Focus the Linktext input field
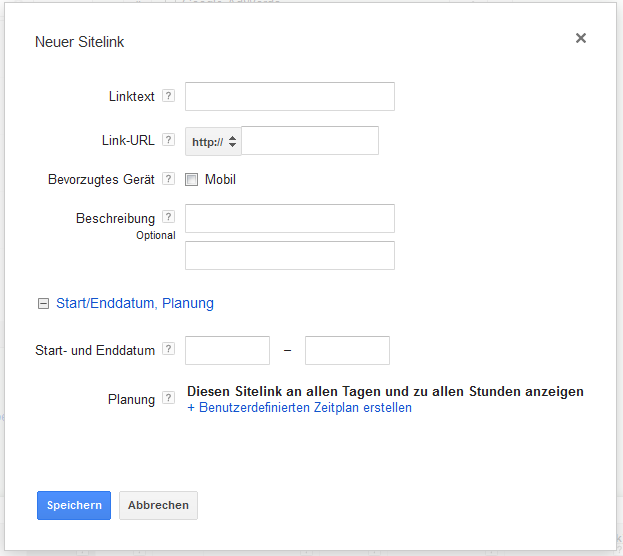The height and width of the screenshot is (556, 623). click(x=290, y=97)
